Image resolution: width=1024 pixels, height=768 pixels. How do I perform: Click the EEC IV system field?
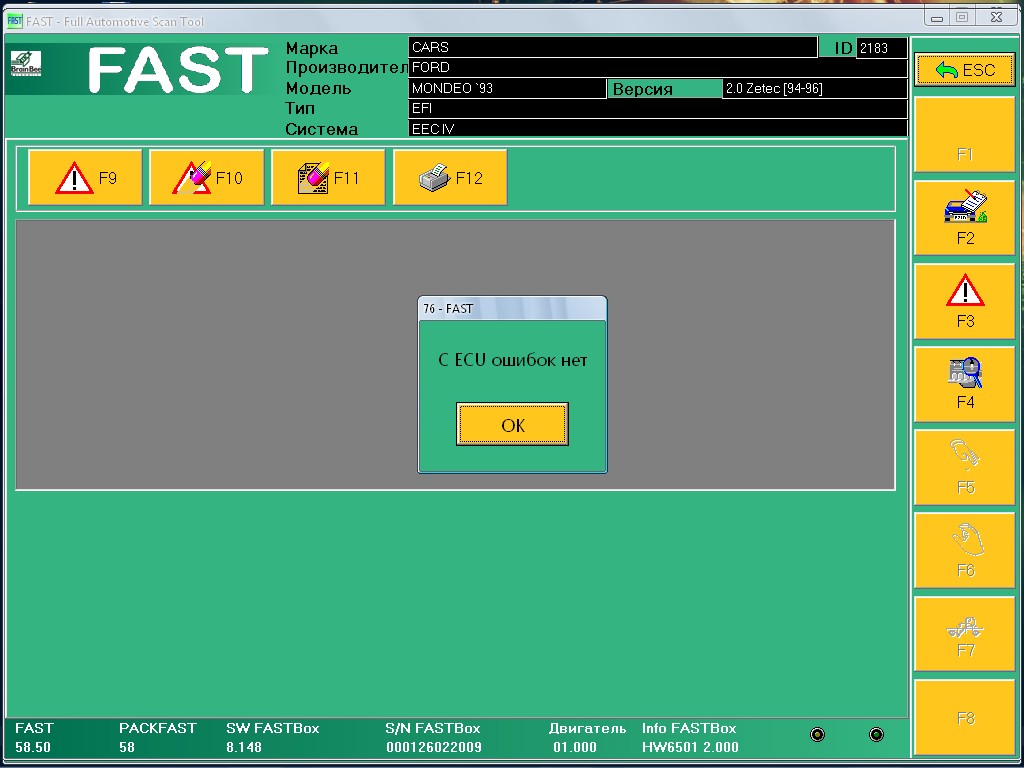point(657,129)
